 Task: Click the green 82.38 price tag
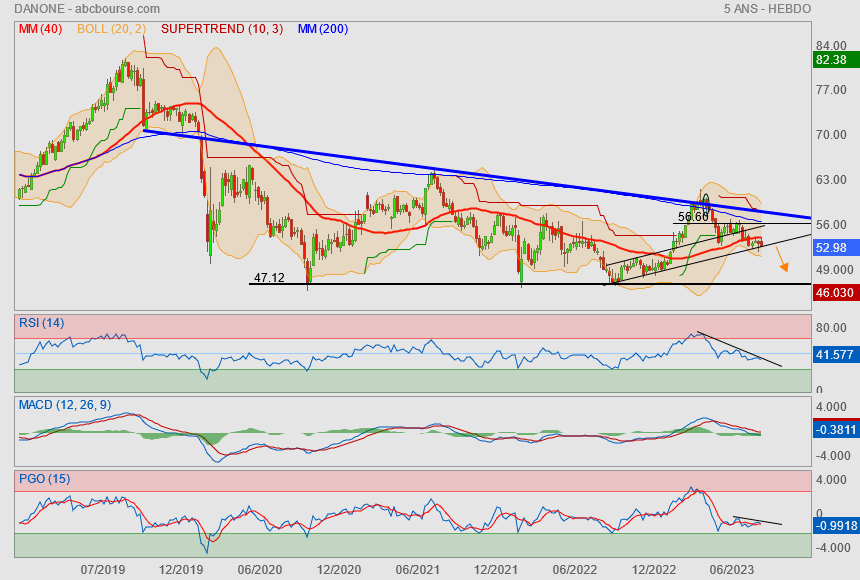click(836, 60)
